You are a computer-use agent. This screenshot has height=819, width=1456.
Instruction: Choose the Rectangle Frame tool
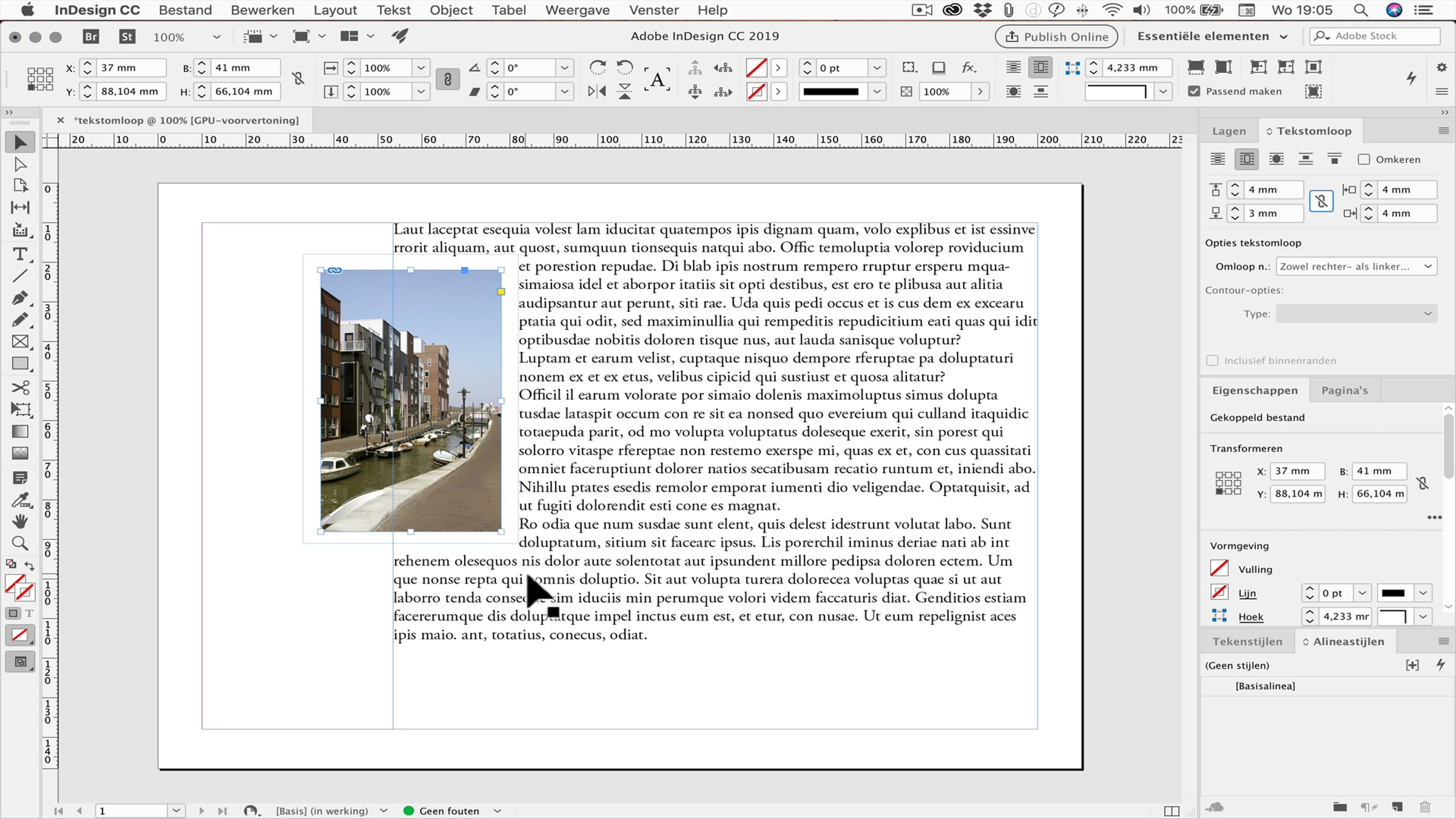click(20, 342)
